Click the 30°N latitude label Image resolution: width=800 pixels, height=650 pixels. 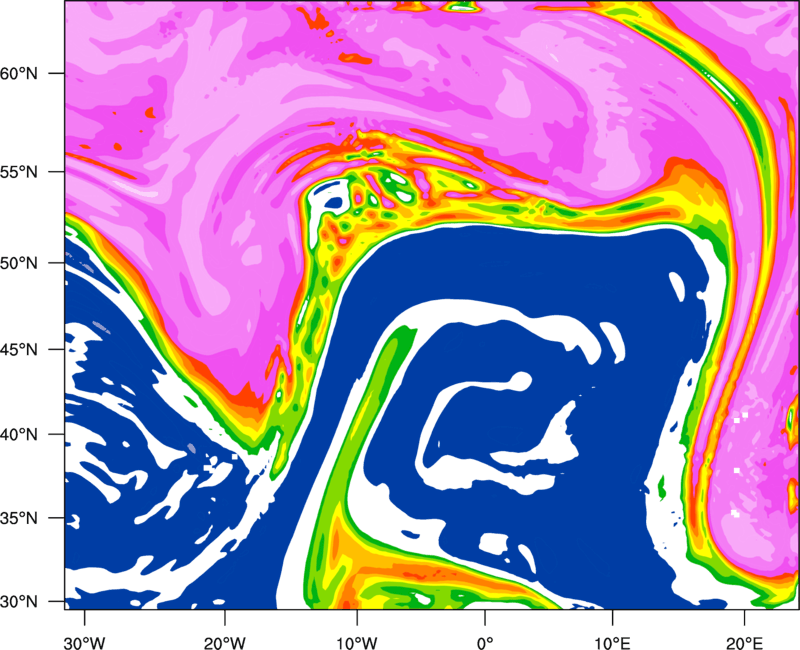tap(19, 602)
